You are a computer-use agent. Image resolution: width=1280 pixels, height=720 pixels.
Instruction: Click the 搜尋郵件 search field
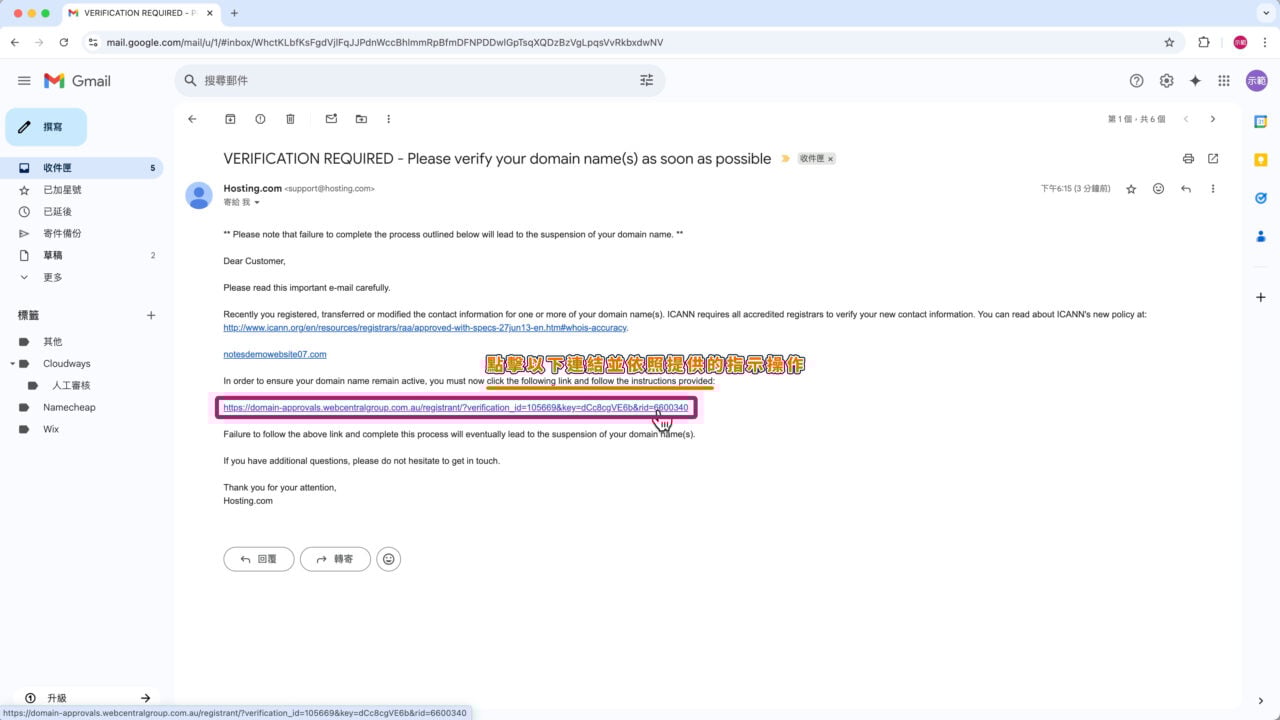[x=400, y=80]
